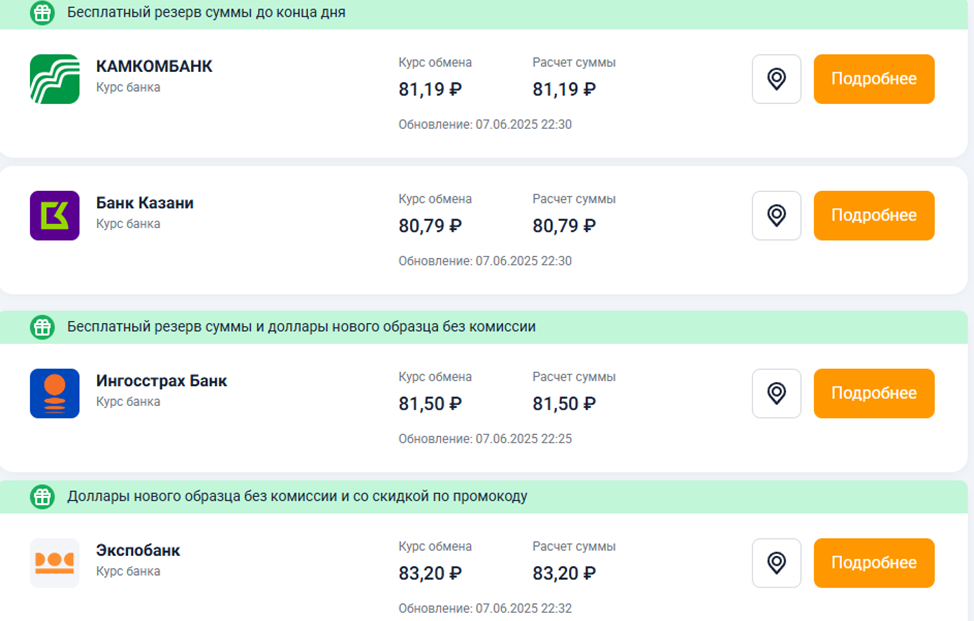
Task: Click the КАМКОМБАНК green logo
Action: [x=55, y=79]
